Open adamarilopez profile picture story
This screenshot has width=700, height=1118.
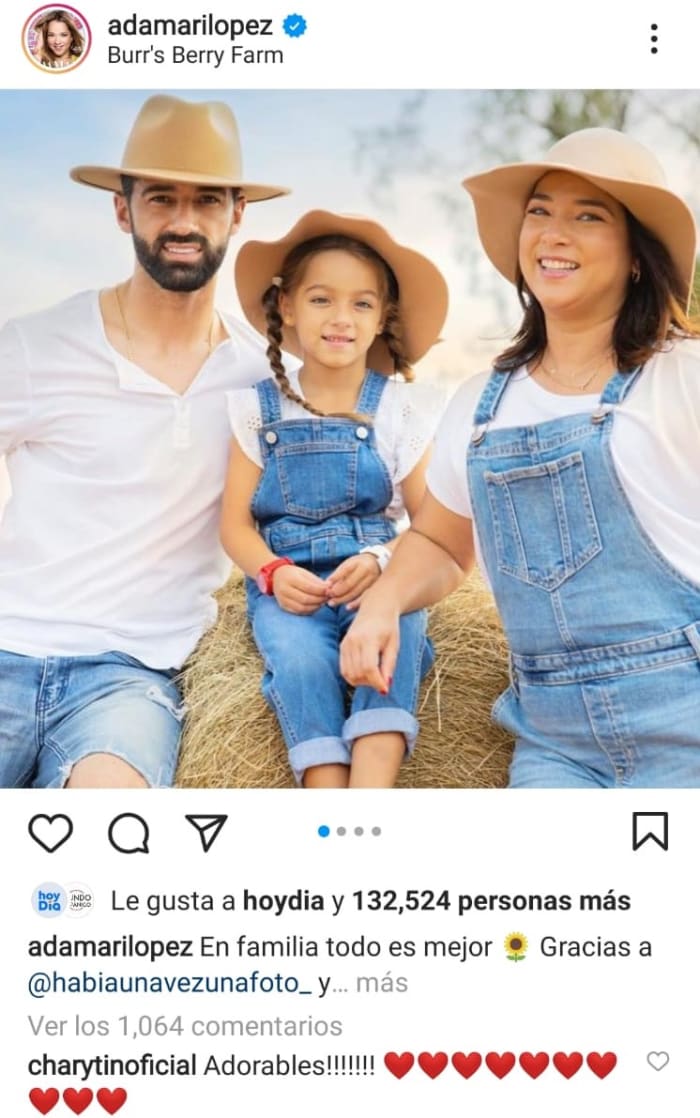click(56, 38)
